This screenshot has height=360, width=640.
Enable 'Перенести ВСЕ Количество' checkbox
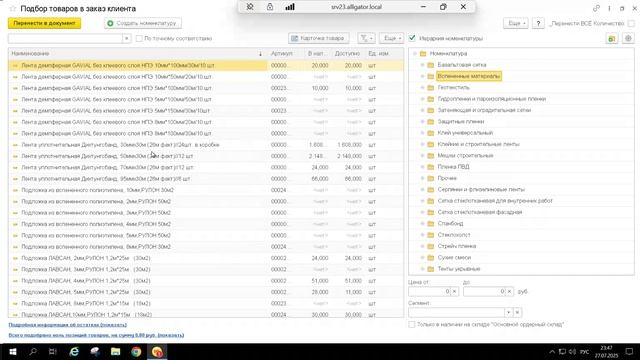[631, 24]
